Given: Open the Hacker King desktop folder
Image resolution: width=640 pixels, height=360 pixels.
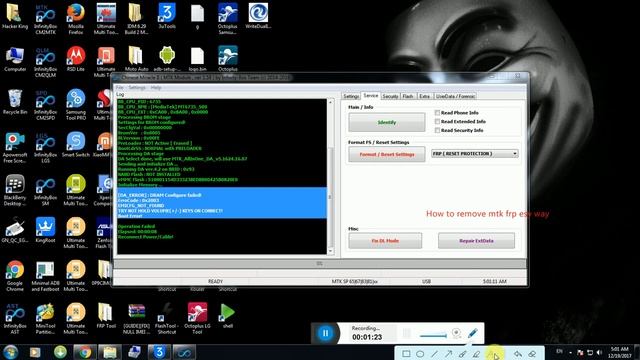Looking at the screenshot, I should [15, 16].
